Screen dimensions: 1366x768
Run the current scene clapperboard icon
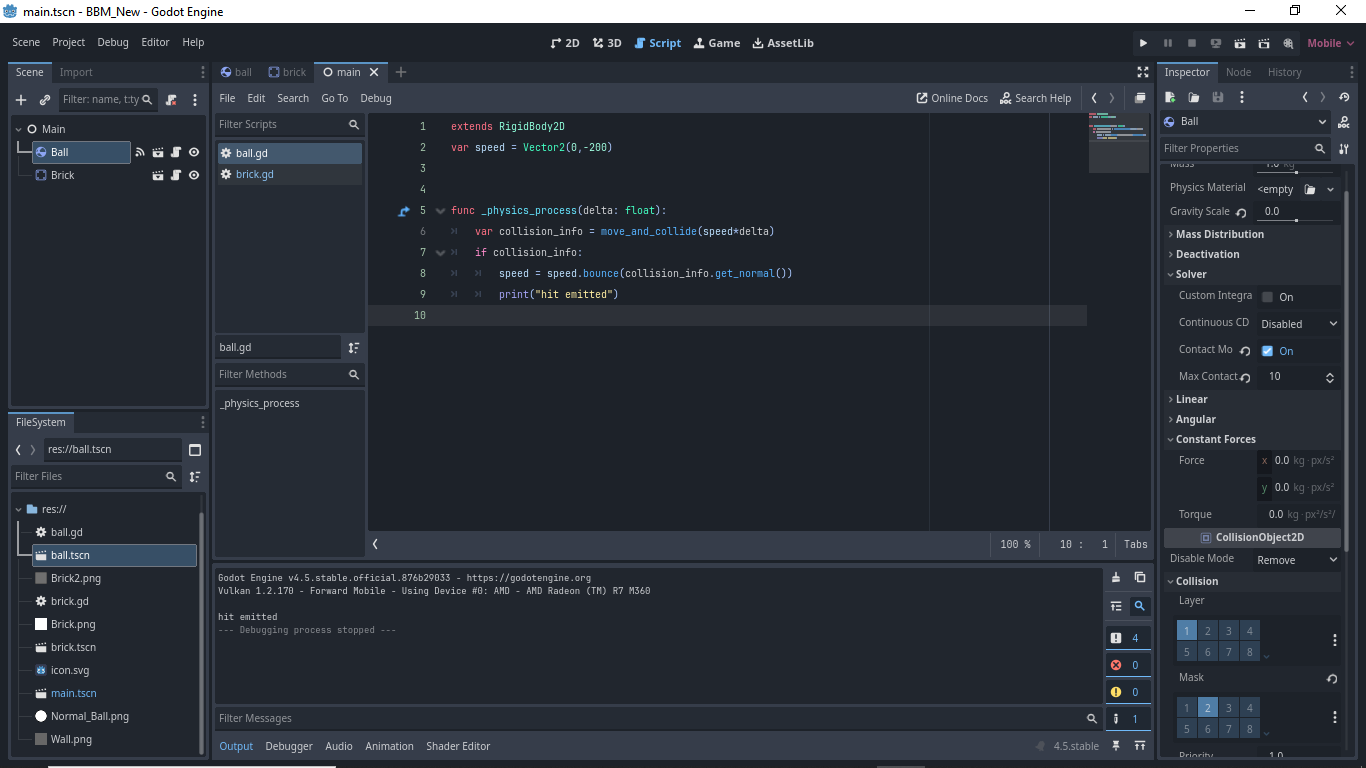[1240, 43]
